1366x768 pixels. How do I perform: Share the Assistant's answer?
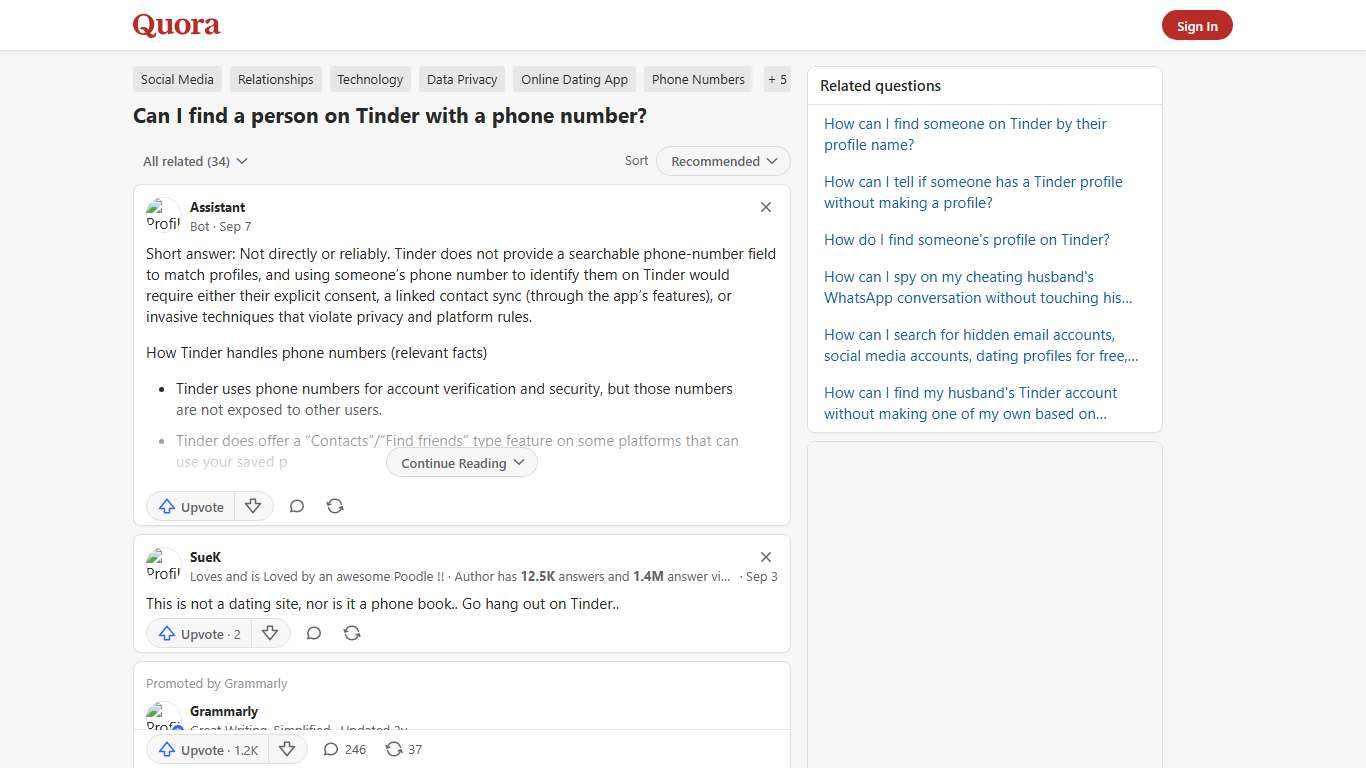(335, 506)
